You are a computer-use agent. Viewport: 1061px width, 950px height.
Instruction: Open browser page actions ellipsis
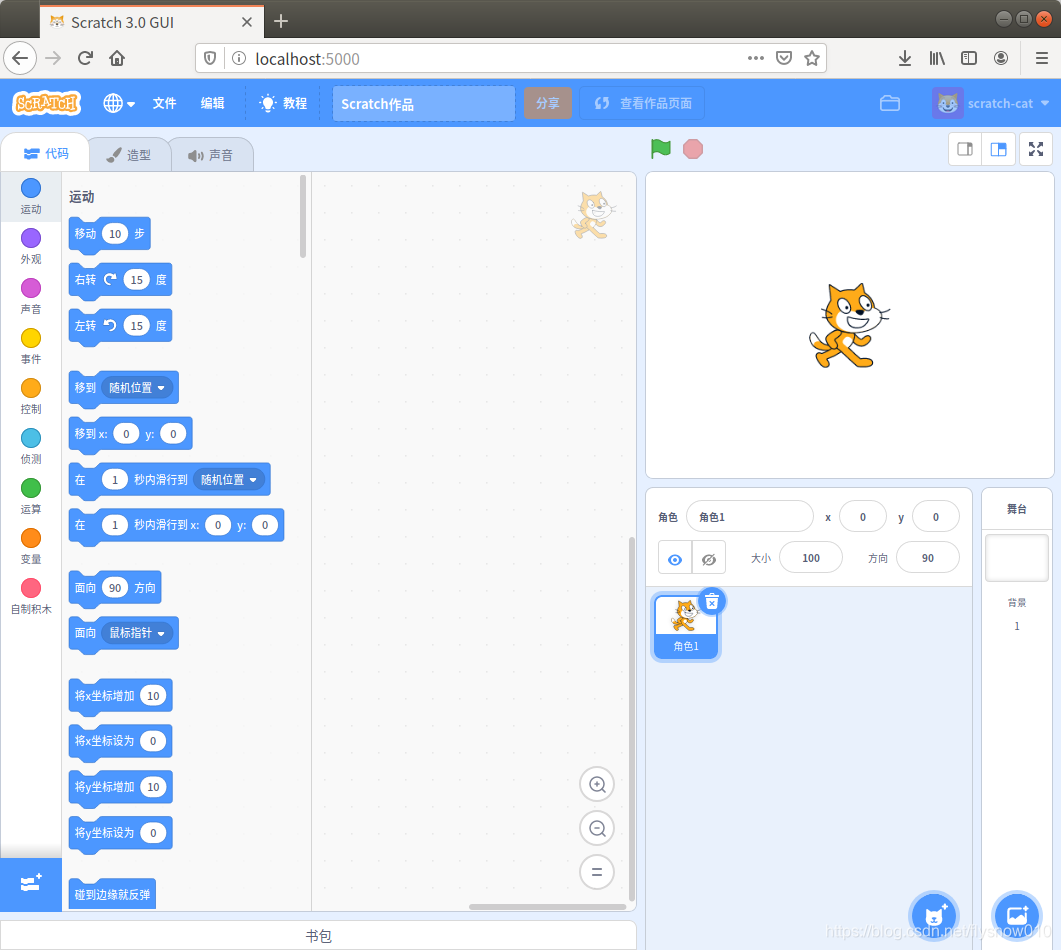click(755, 58)
